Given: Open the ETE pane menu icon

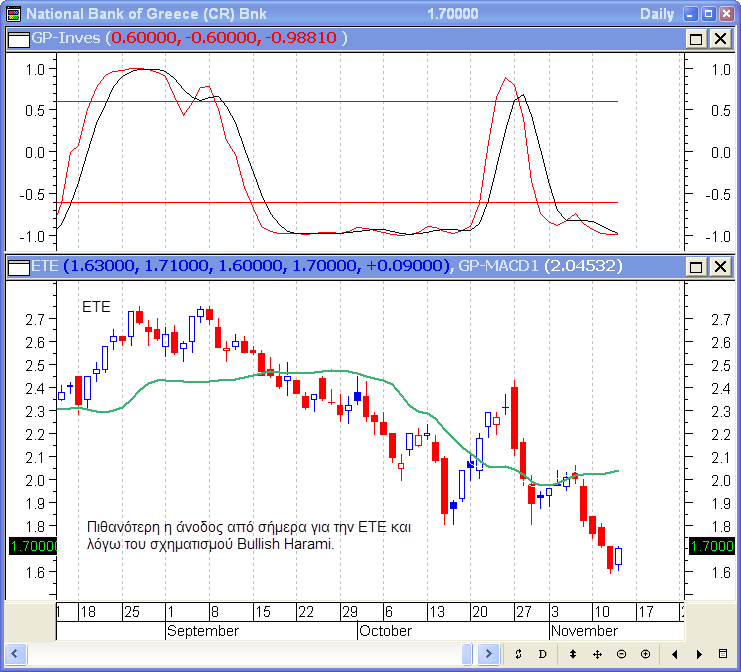Looking at the screenshot, I should pyautogui.click(x=18, y=266).
